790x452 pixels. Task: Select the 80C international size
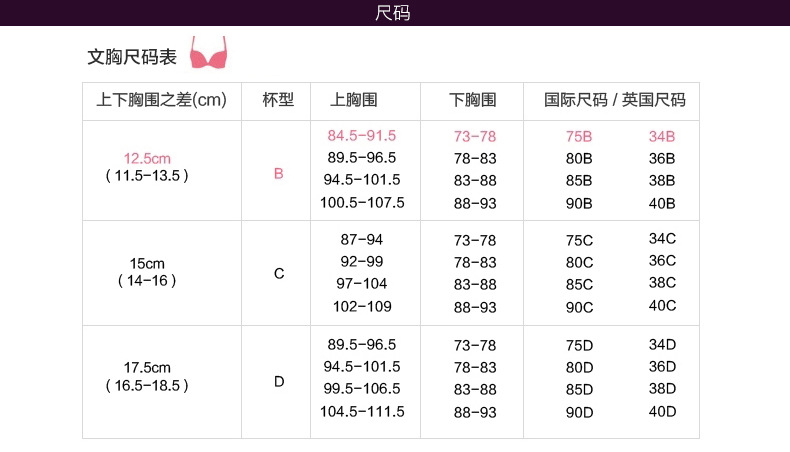tap(579, 263)
